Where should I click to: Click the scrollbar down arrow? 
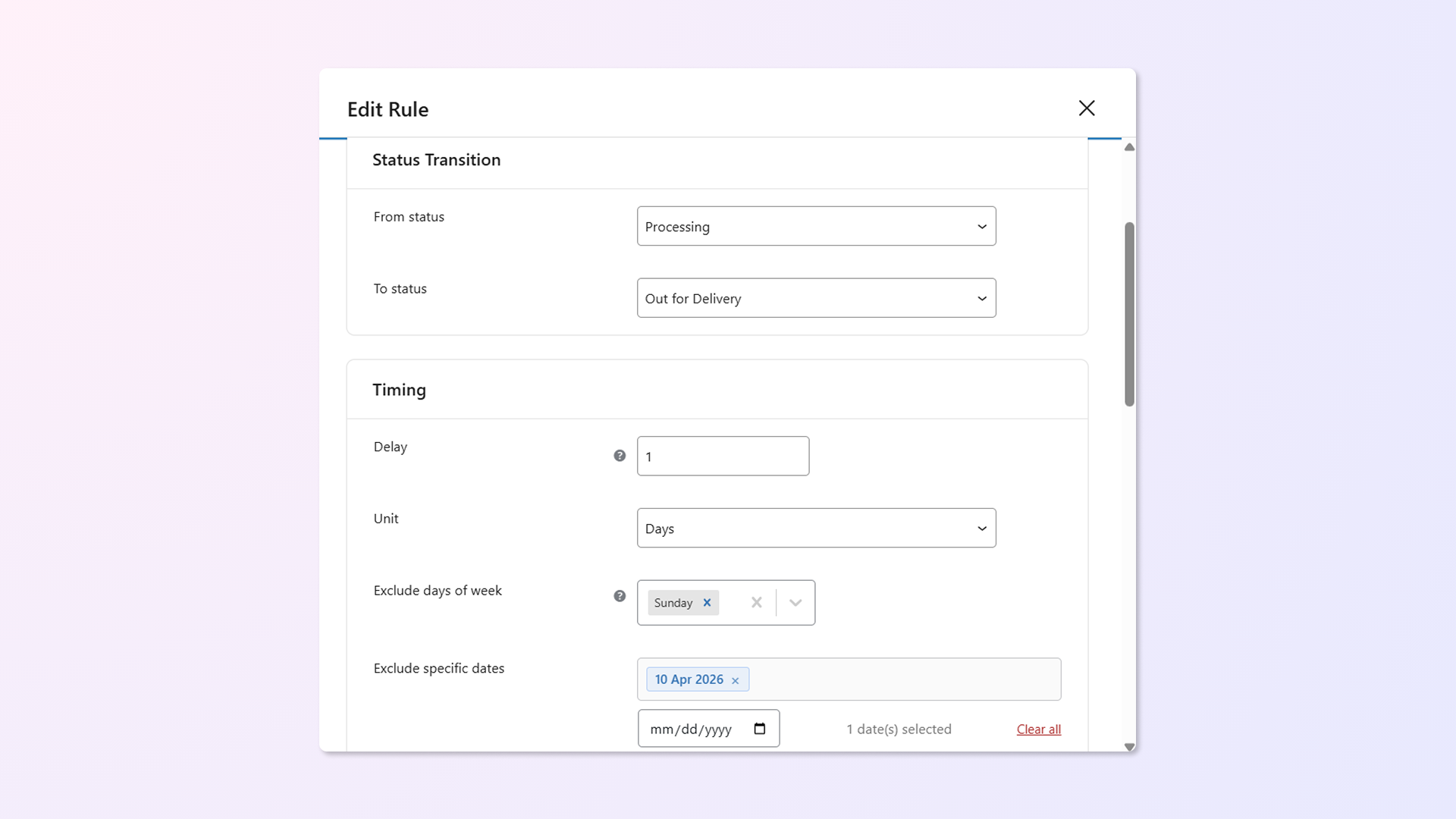click(x=1129, y=747)
